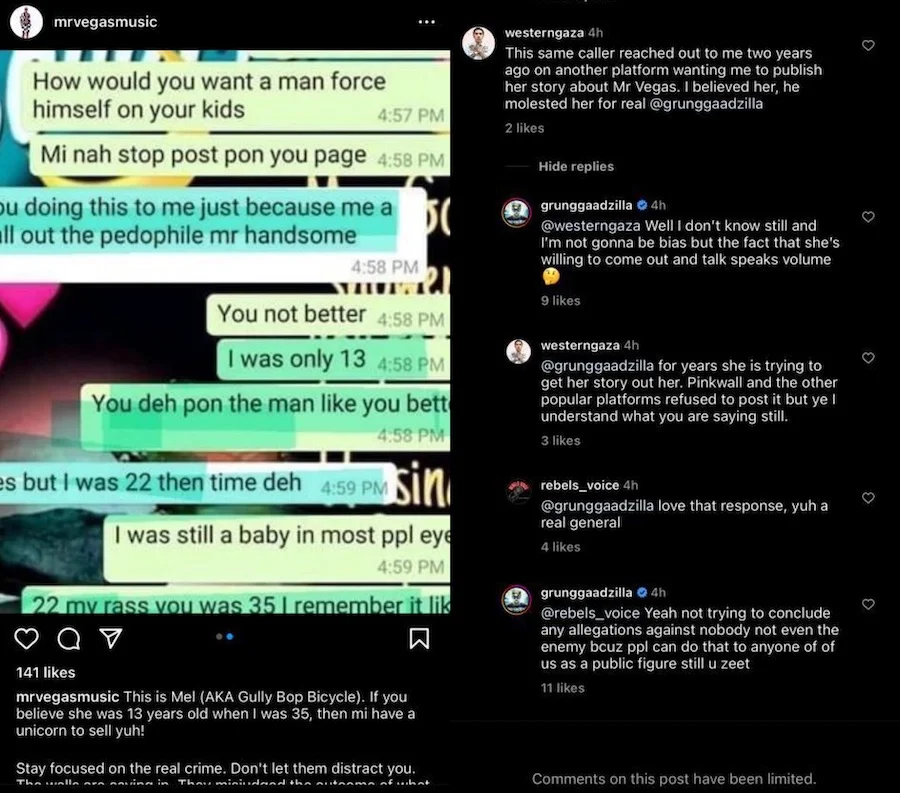
Task: View the 11 likes on last grunggaadzilla reply
Action: pyautogui.click(x=562, y=688)
